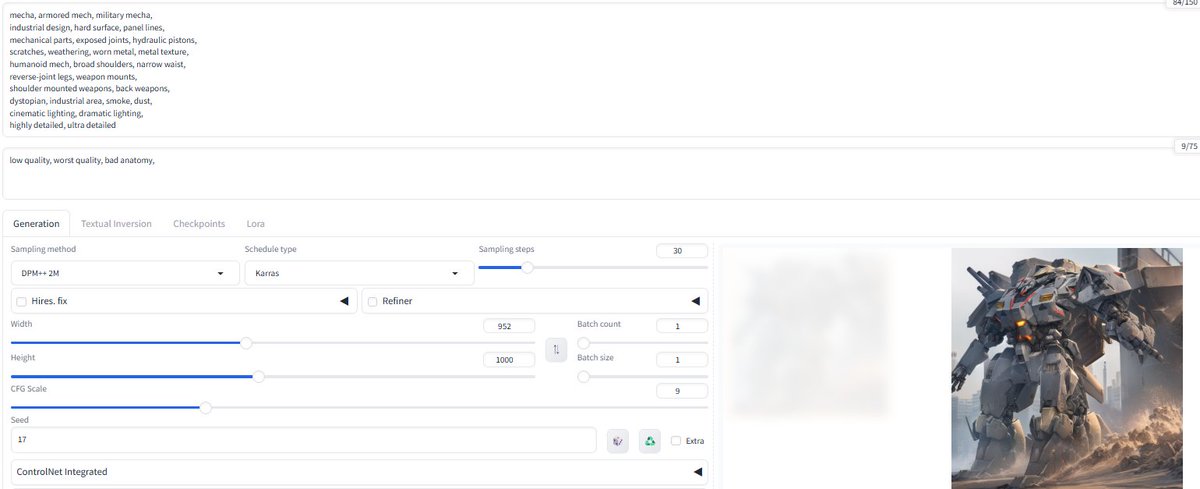The height and width of the screenshot is (489, 1200).
Task: Adjust the CFG Scale slider handle
Action: [206, 407]
